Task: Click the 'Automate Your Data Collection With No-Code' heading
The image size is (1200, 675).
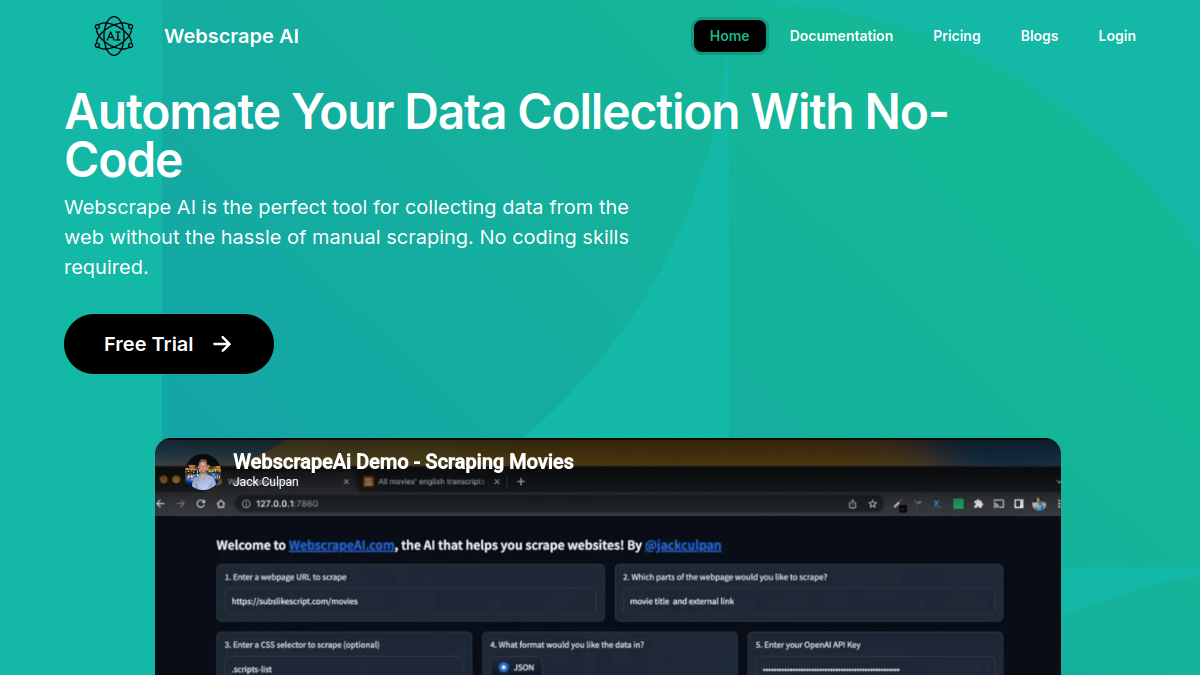Action: click(x=507, y=135)
